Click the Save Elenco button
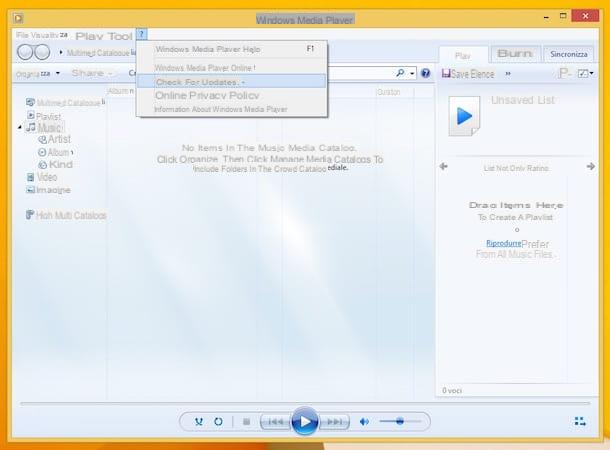Screen dimensions: 610x450 (468, 74)
